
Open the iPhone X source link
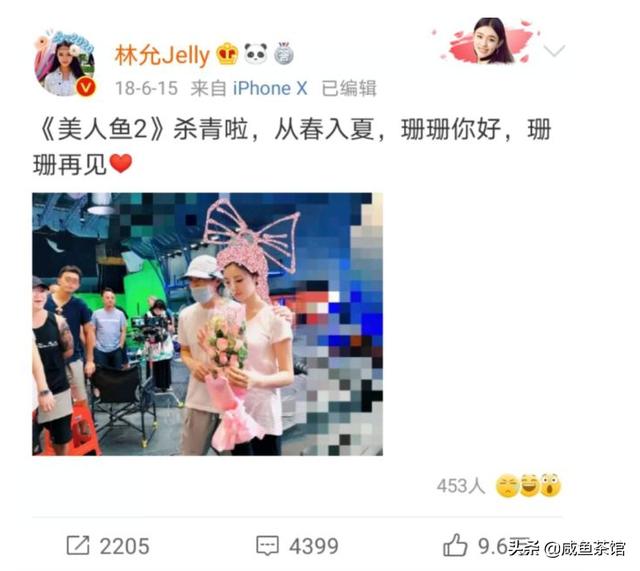270,88
